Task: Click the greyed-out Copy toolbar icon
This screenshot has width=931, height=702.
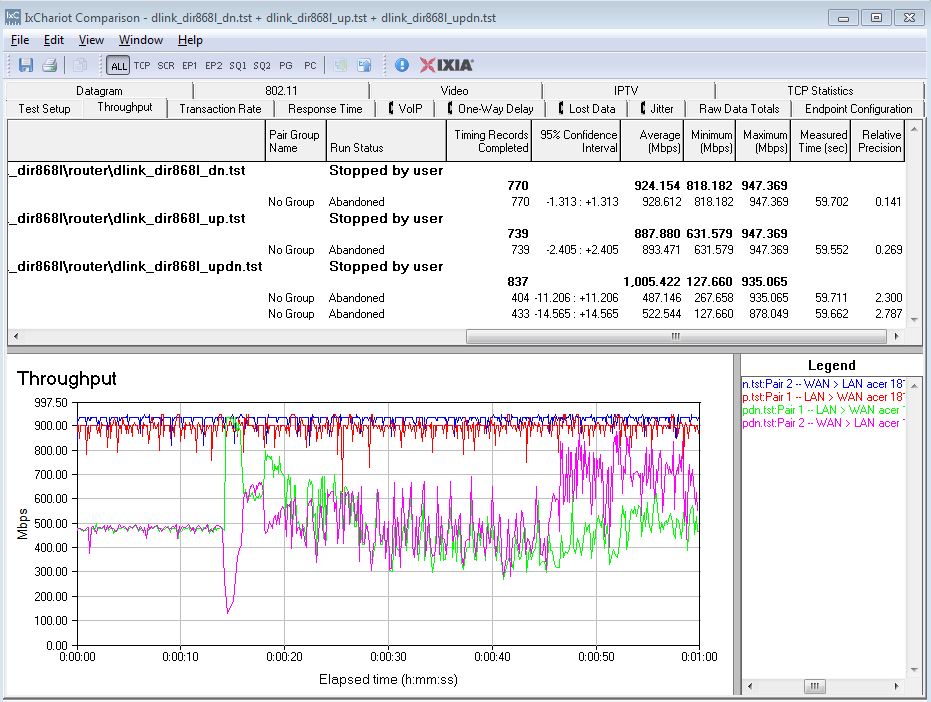Action: (80, 65)
